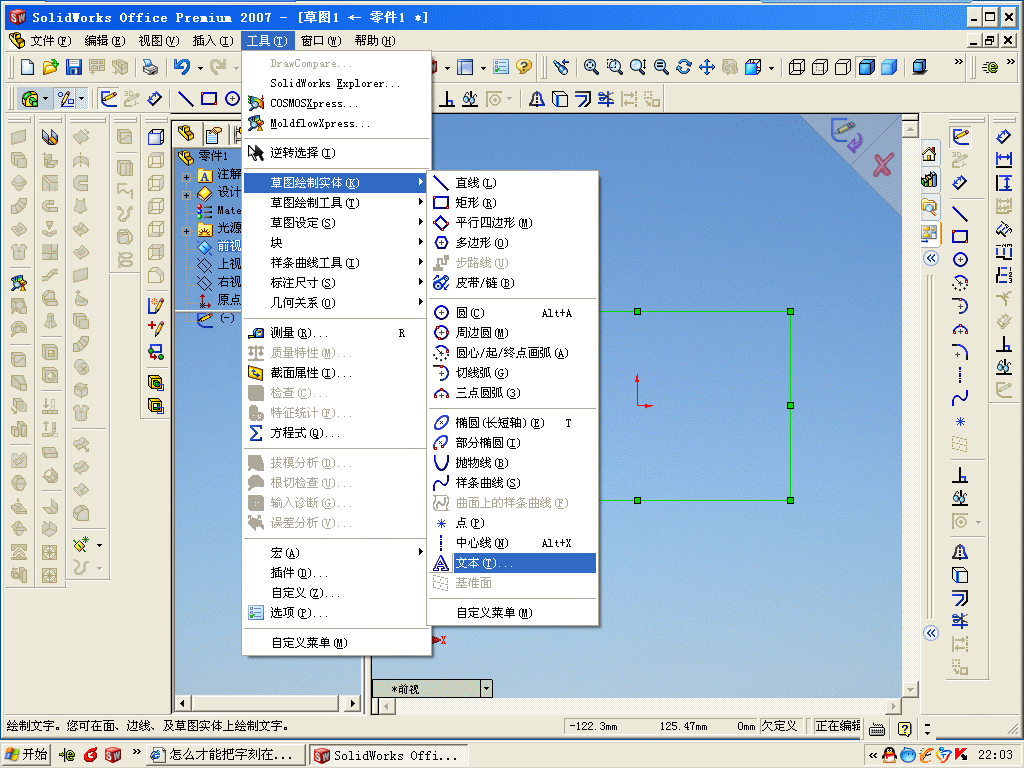Select FeatureManager design tree tab
This screenshot has width=1024, height=768.
click(186, 134)
